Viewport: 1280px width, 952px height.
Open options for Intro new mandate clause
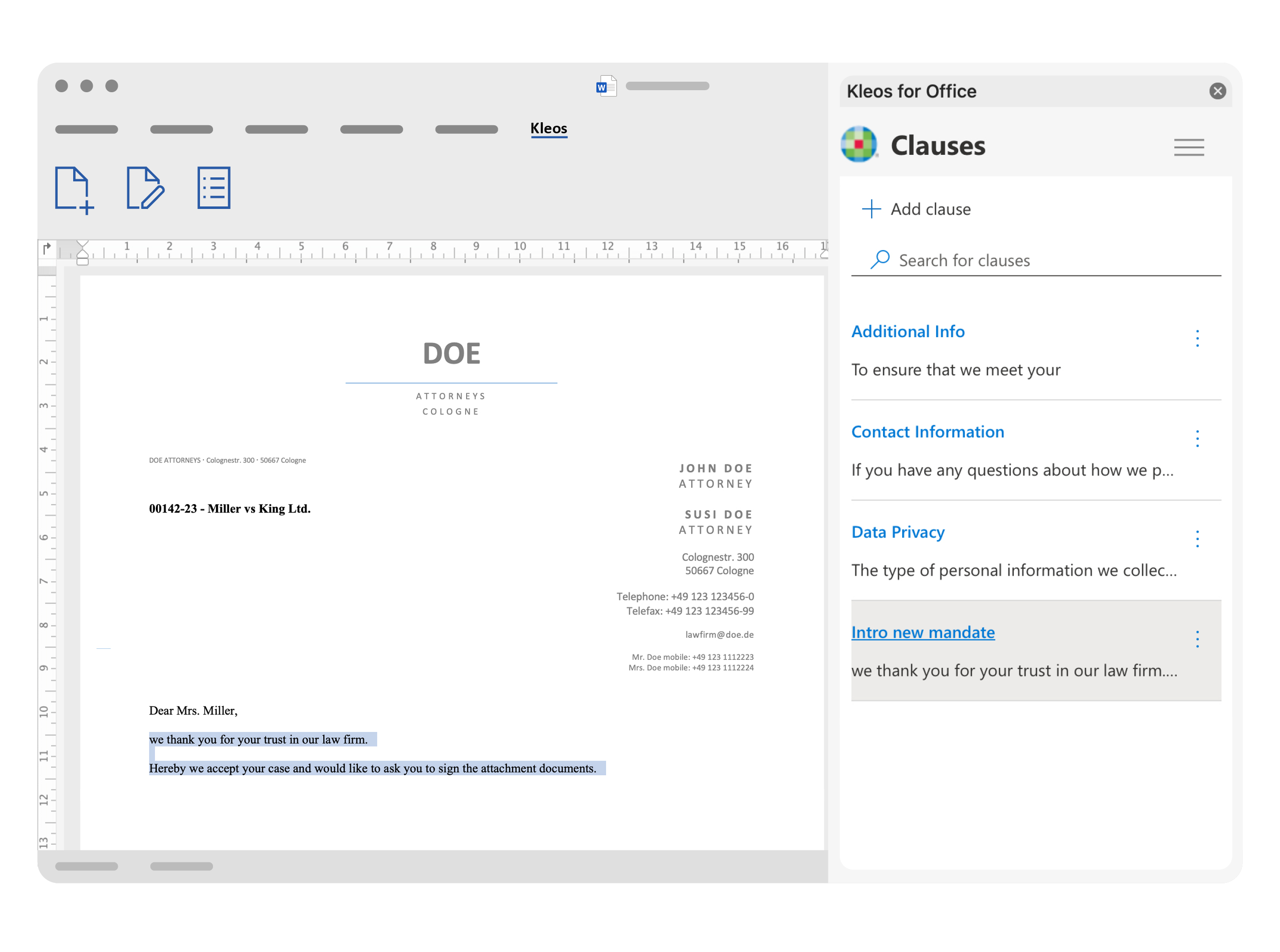tap(1197, 639)
